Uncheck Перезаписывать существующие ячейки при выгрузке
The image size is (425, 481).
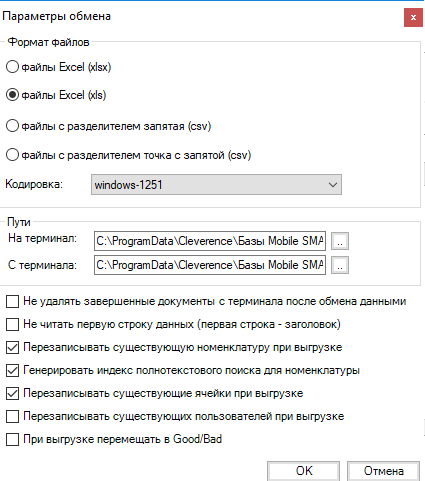click(x=12, y=393)
